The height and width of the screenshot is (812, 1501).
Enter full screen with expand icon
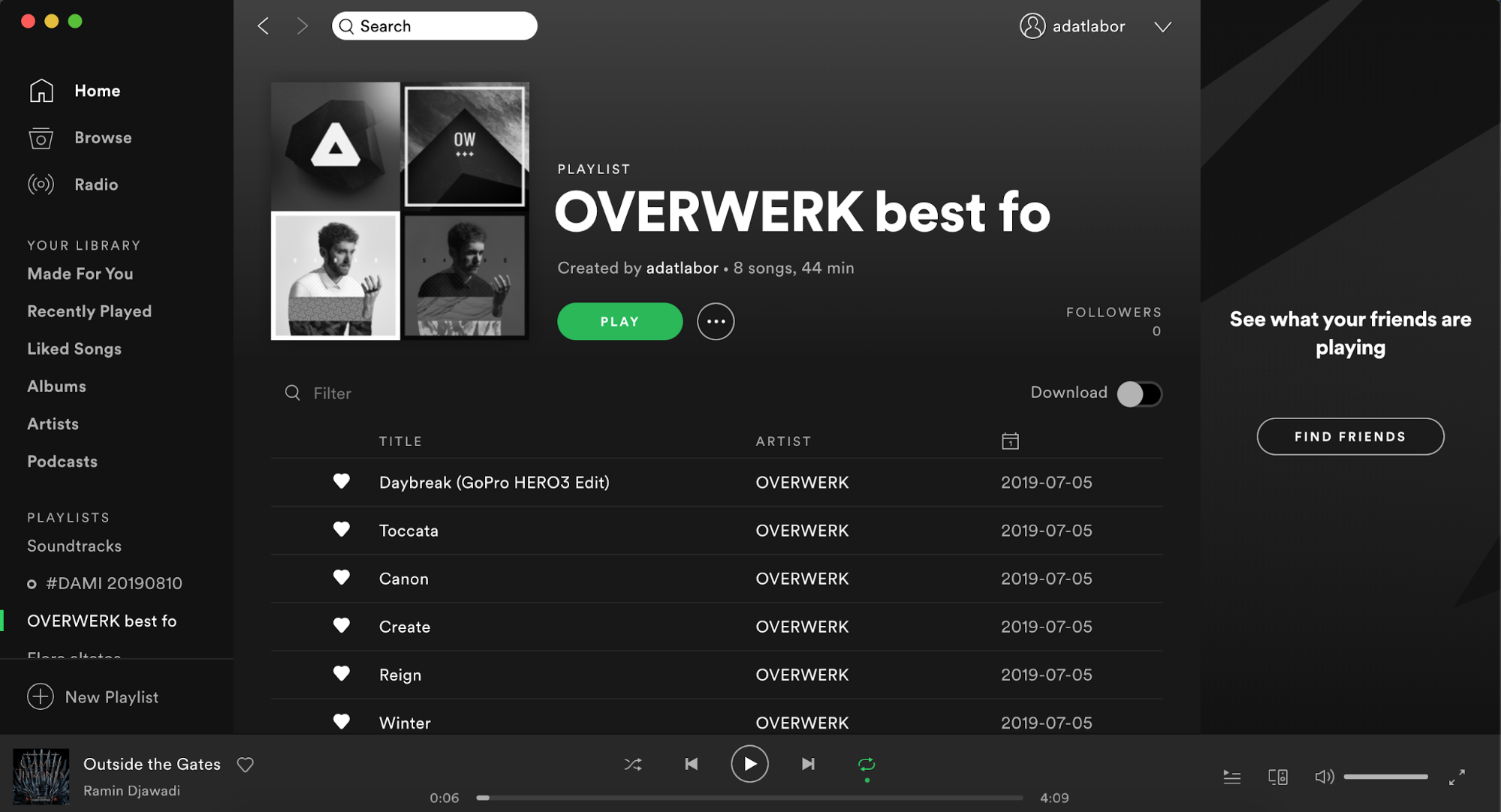pos(1457,777)
